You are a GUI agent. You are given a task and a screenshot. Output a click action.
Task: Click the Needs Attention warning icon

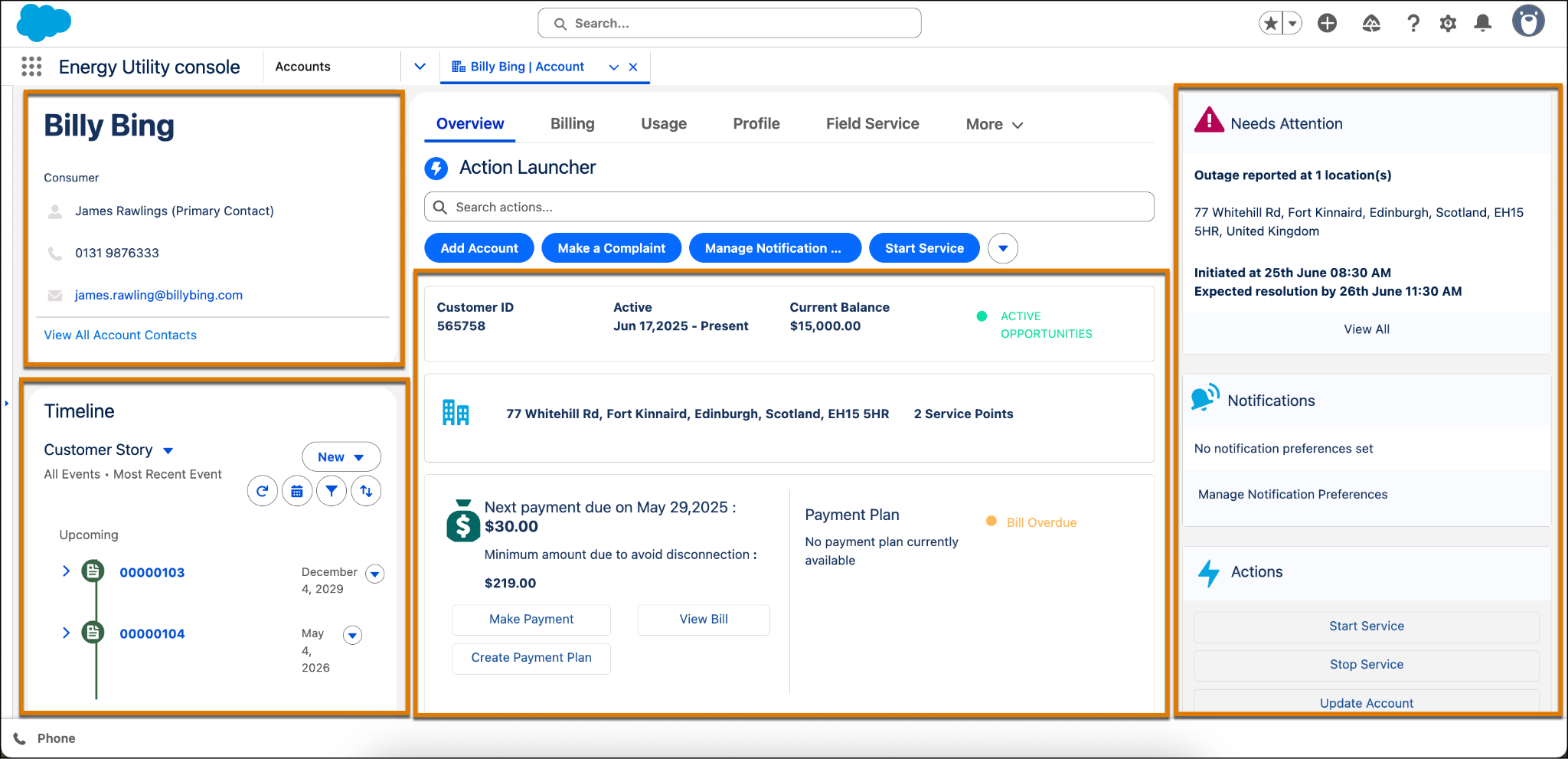[x=1209, y=120]
